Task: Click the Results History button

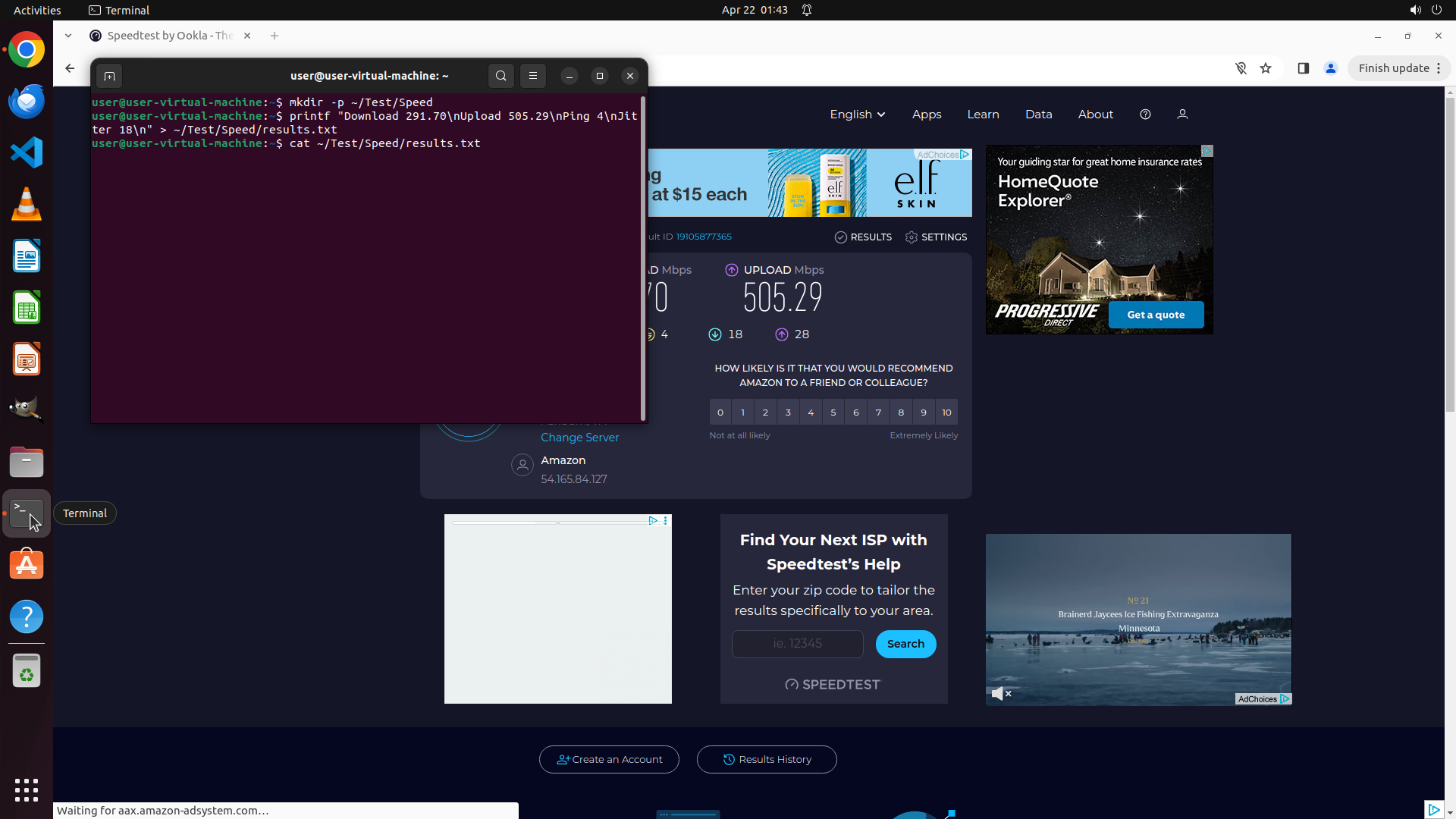Action: click(767, 759)
